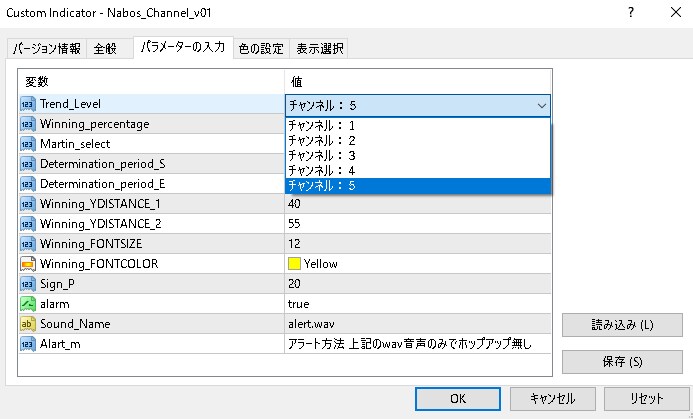This screenshot has width=693, height=419.
Task: Click the Winning_FONTCOLOR color type icon
Action: click(x=28, y=264)
